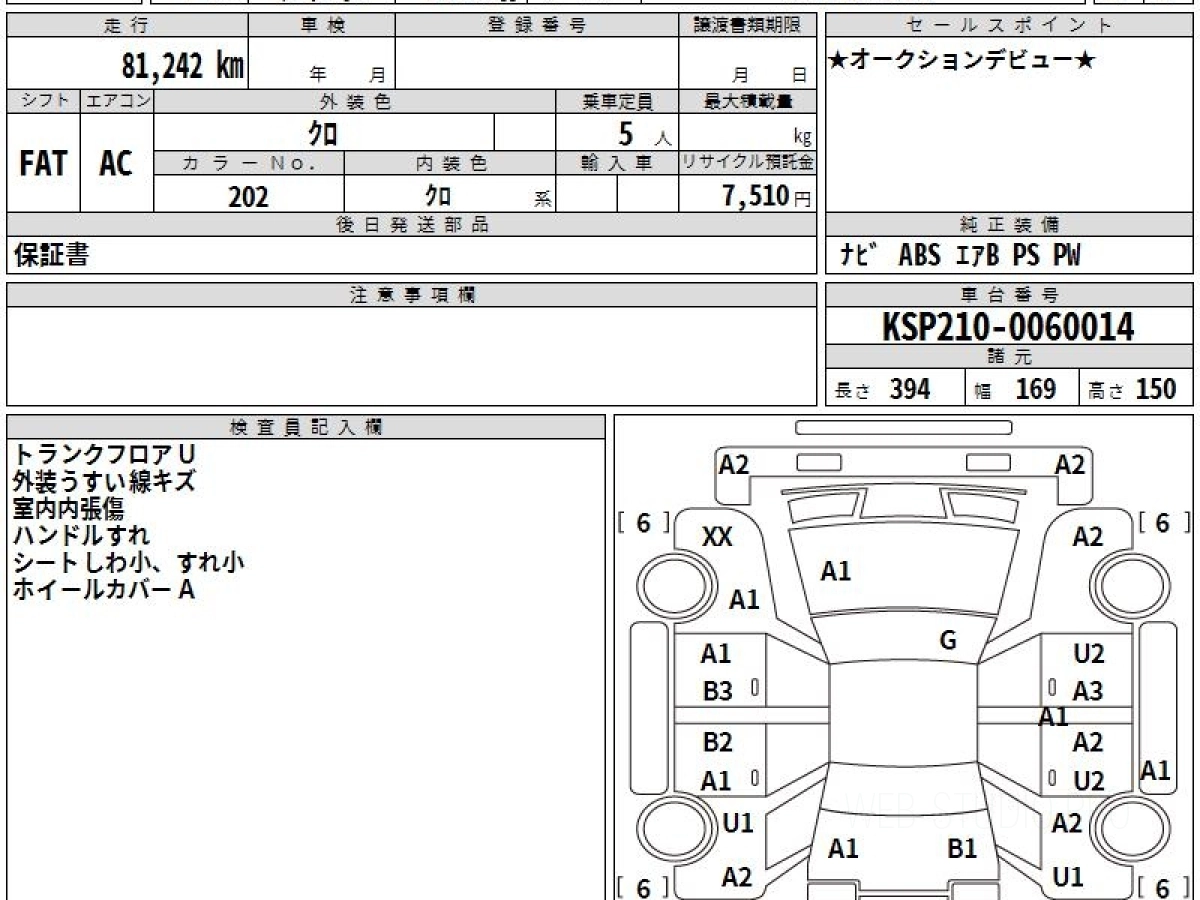Click the note シートしわ小、すれ小
1200x900 pixels.
128,563
